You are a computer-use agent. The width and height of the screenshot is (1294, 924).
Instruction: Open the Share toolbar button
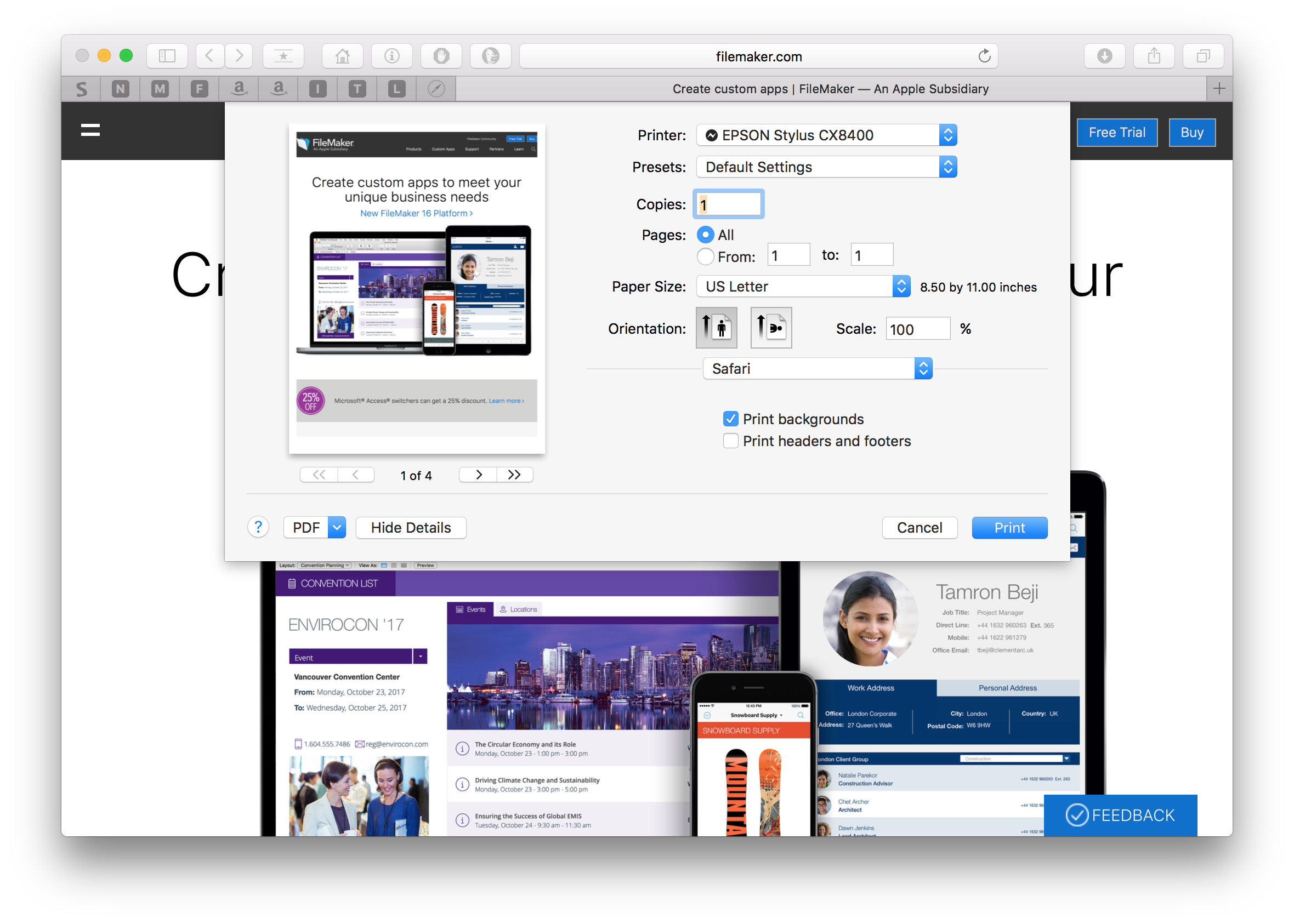(1154, 56)
